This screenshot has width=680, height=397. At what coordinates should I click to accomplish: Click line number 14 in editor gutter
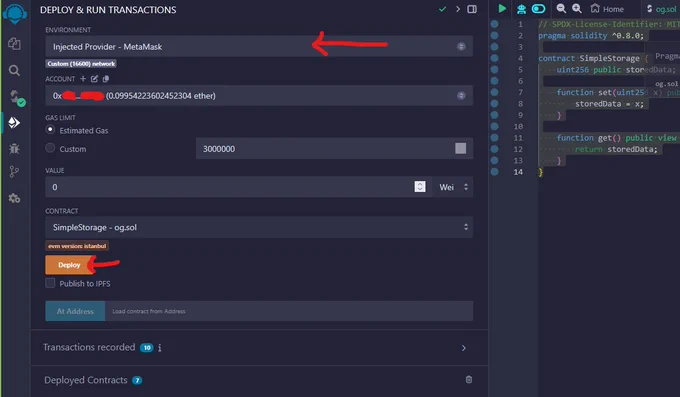pyautogui.click(x=518, y=172)
